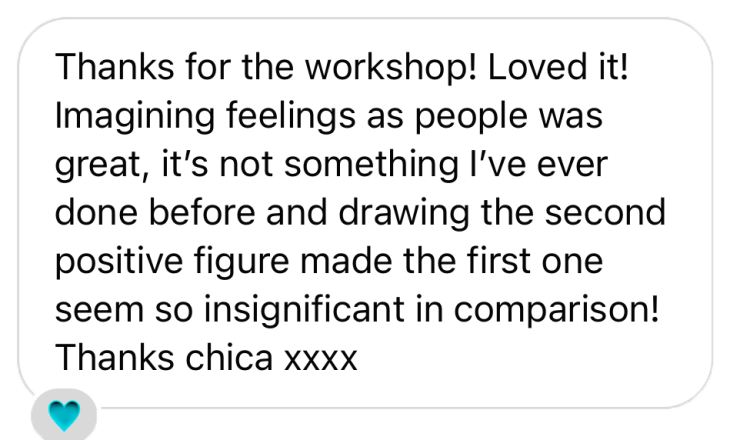Click the word "great," on the third line

(101, 164)
